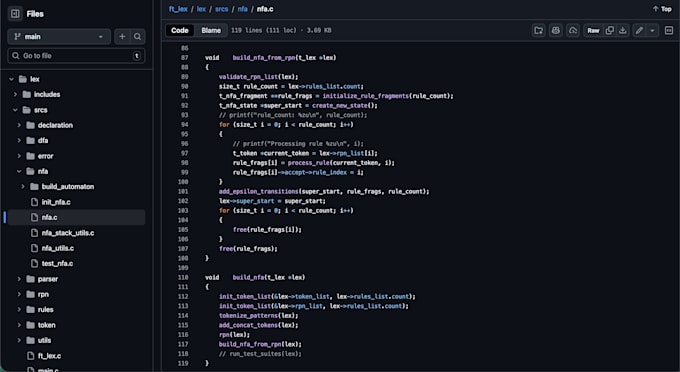This screenshot has width=680, height=372.
Task: Collapse the lex folder chevron
Action: (x=12, y=79)
